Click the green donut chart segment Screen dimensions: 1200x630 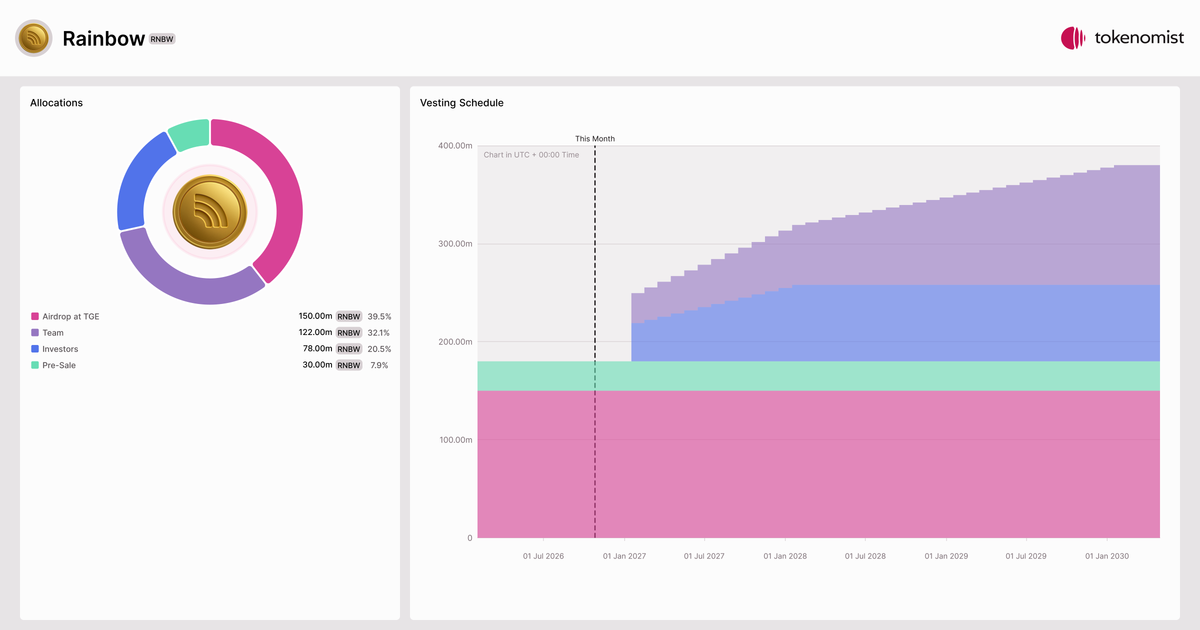(191, 134)
